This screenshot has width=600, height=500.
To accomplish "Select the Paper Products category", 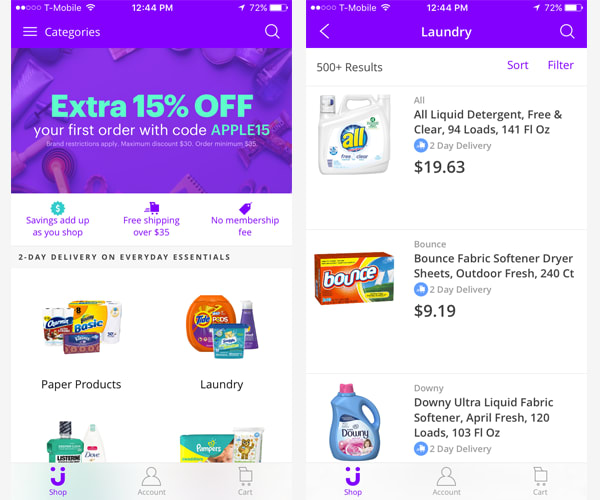I will click(81, 342).
